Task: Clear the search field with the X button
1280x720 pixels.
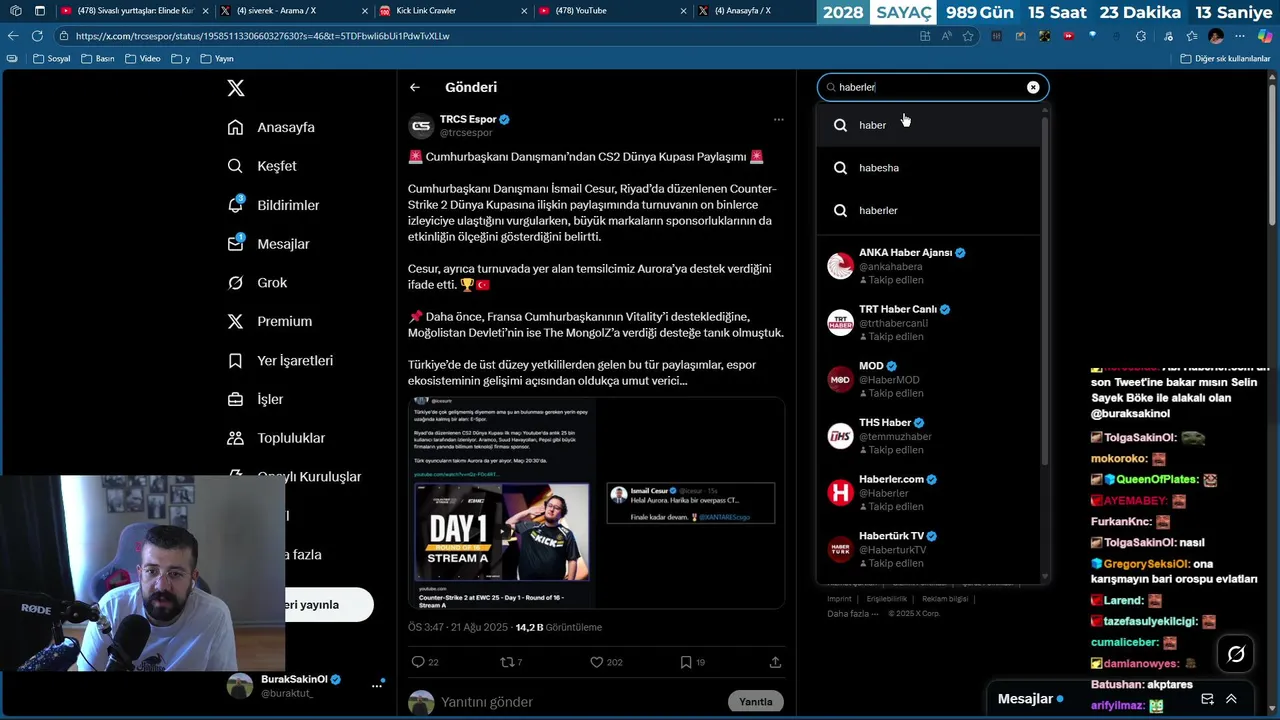Action: pyautogui.click(x=1033, y=87)
